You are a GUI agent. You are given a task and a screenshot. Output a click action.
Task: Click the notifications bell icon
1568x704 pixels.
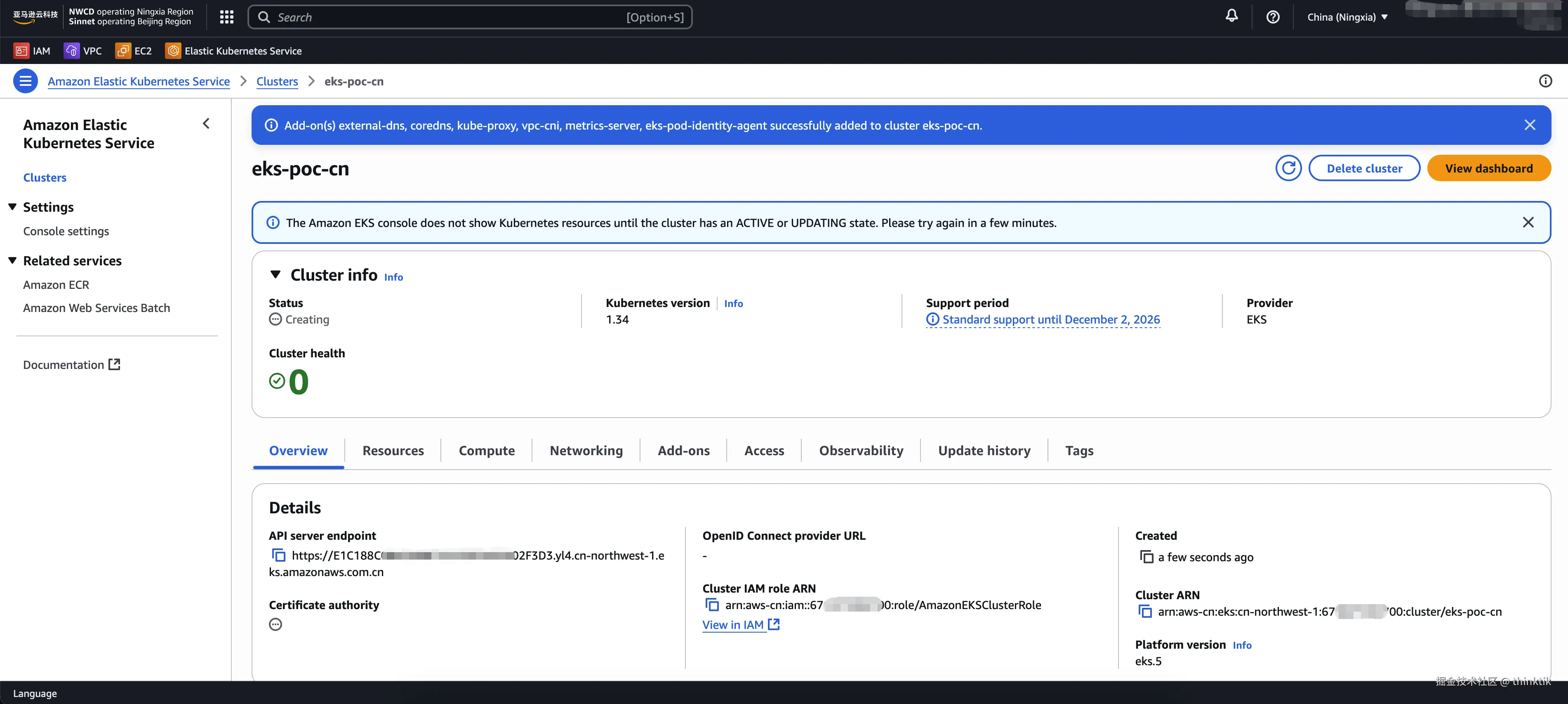pyautogui.click(x=1231, y=17)
